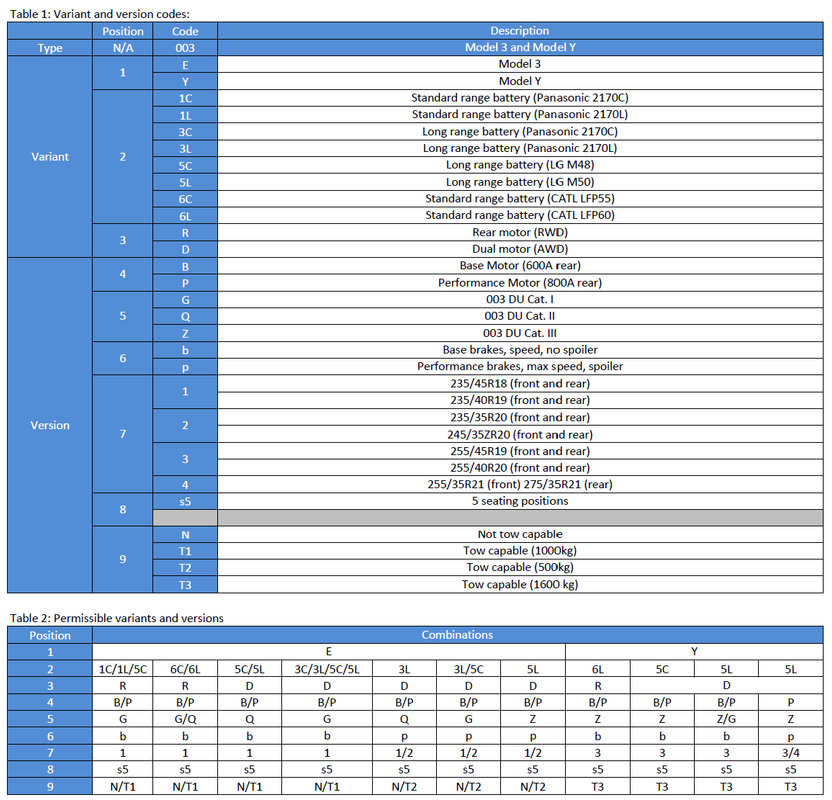Click 'Long range battery (LG M50)' description
This screenshot has height=800, width=832.
point(520,182)
